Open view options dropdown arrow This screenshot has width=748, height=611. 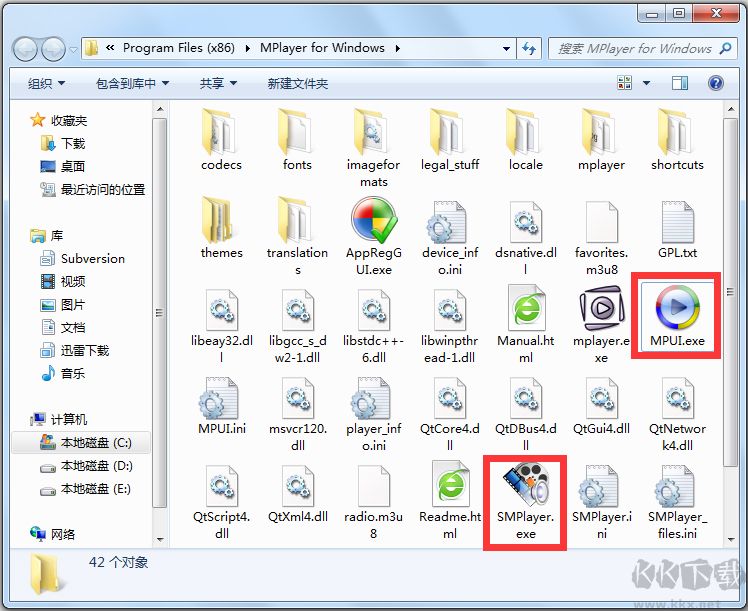[646, 83]
